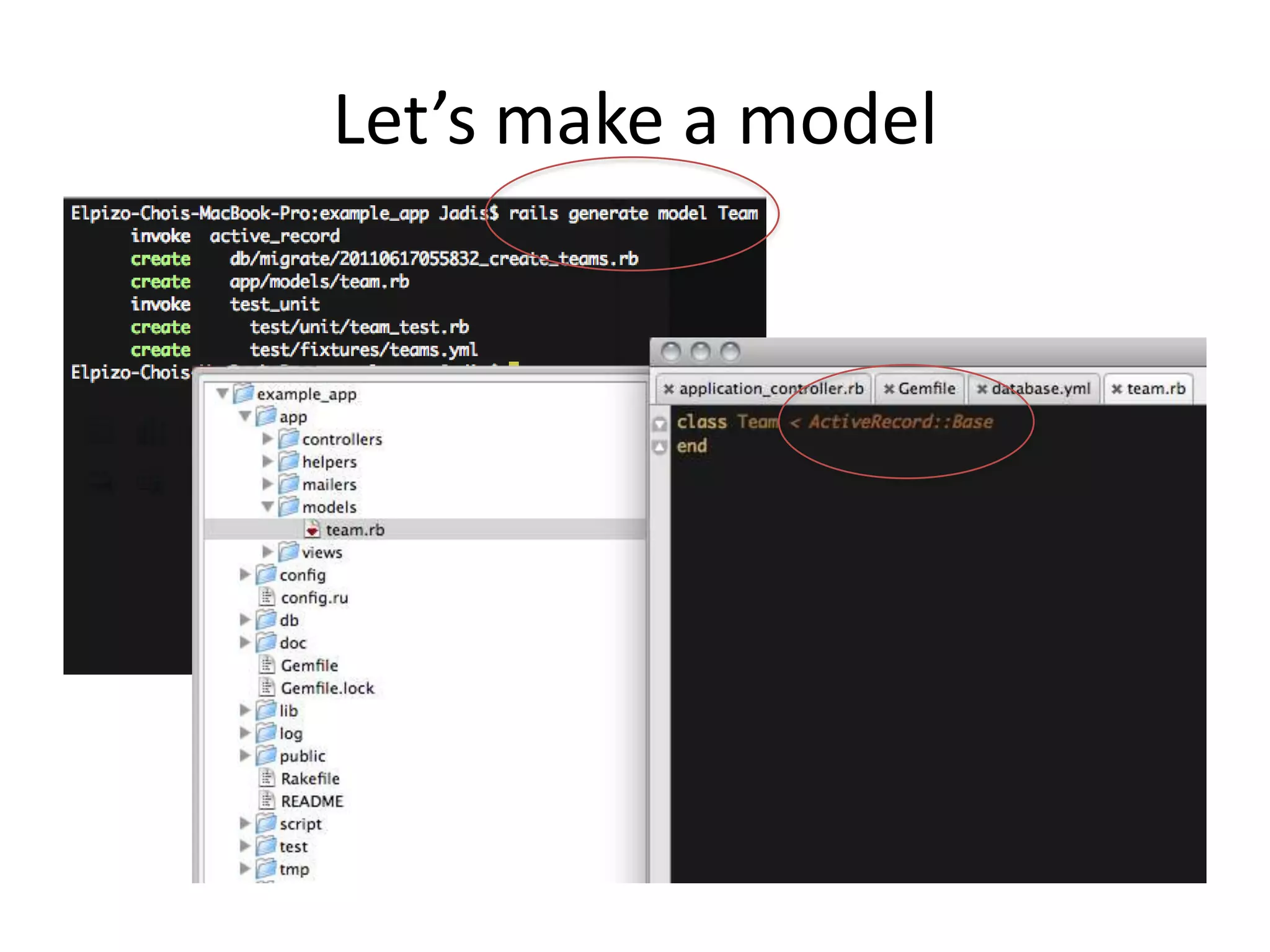1270x952 pixels.
Task: Expand the tmp folder triangle
Action: click(245, 868)
